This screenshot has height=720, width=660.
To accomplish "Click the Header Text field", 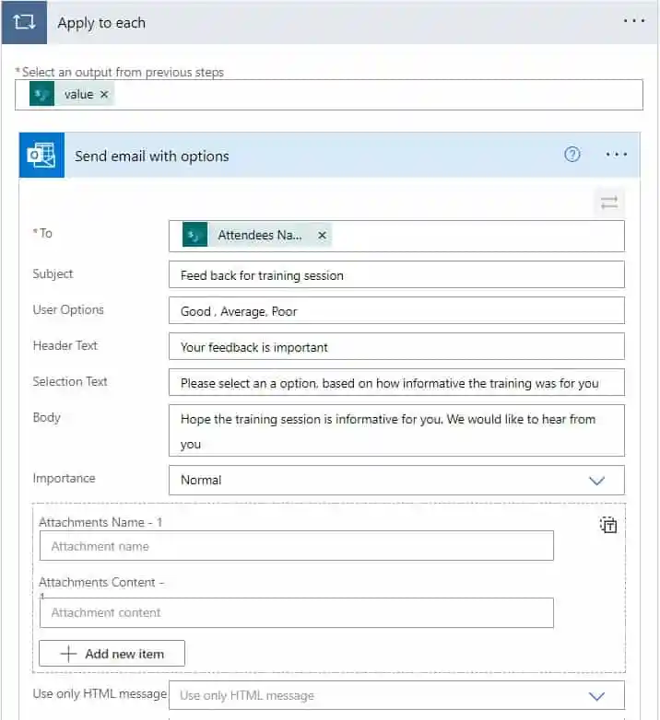I will pyautogui.click(x=396, y=347).
